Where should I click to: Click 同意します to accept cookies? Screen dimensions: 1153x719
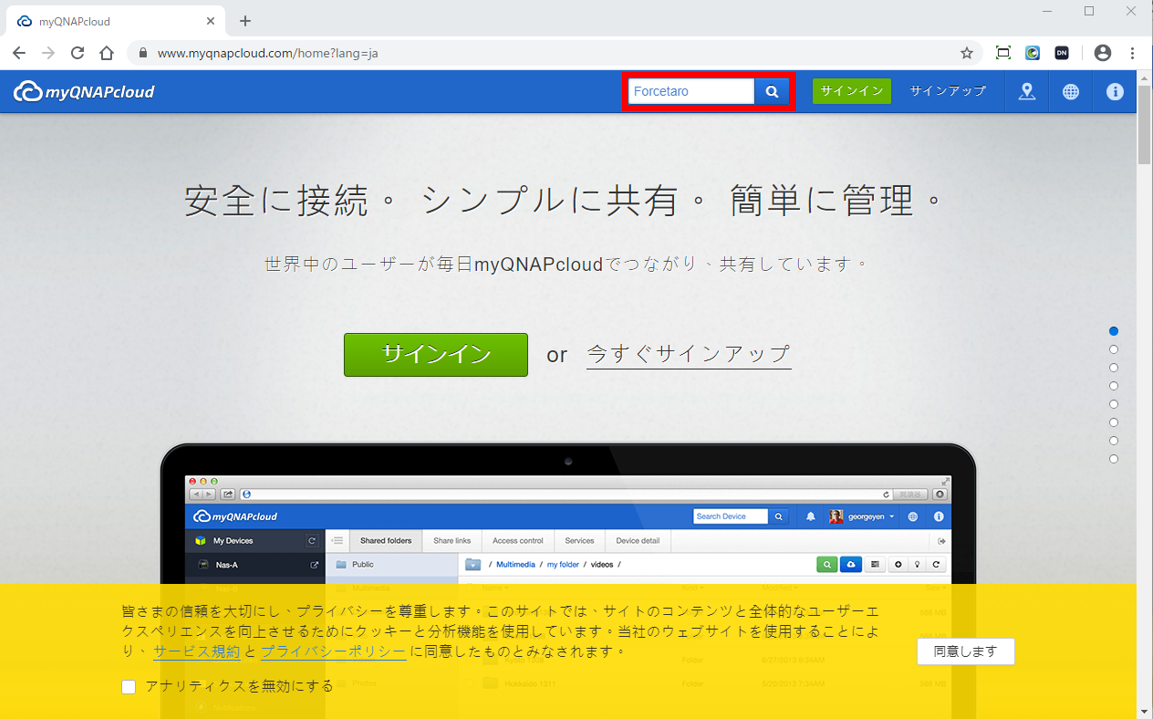[x=965, y=651]
